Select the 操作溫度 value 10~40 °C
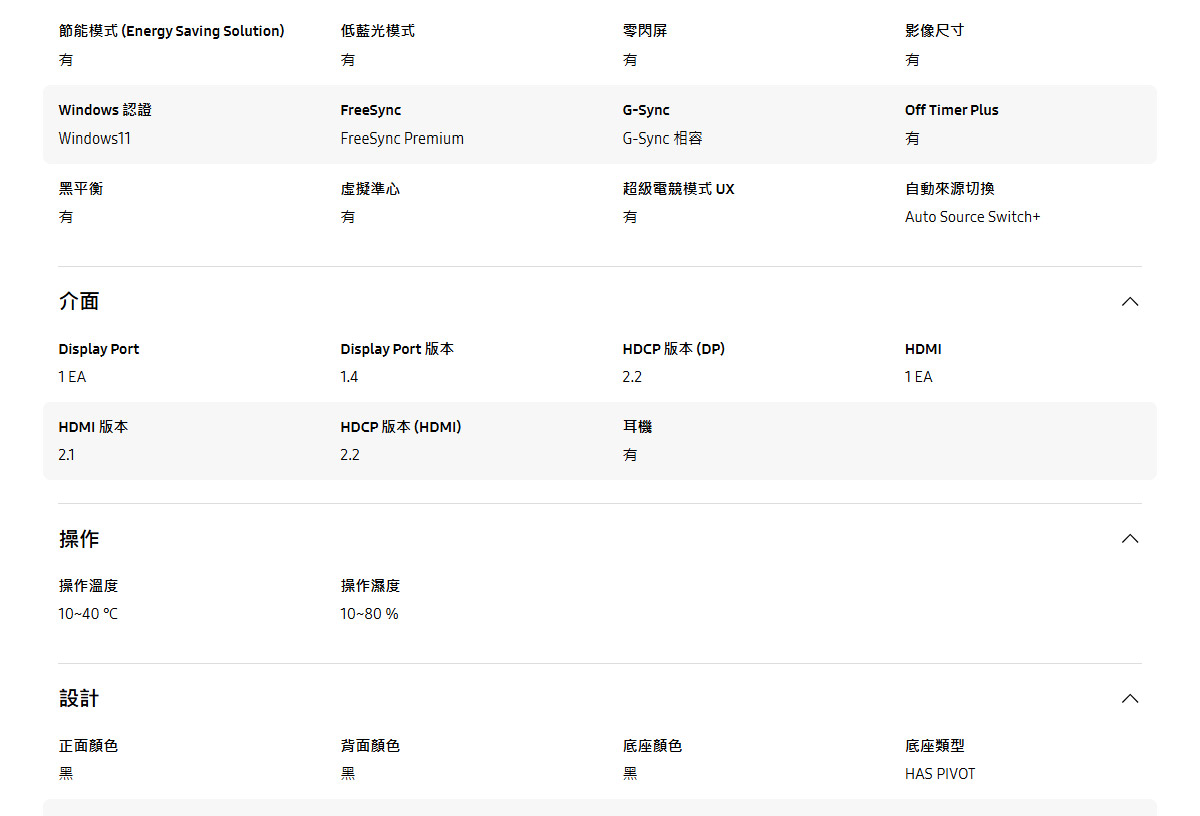 (x=87, y=613)
